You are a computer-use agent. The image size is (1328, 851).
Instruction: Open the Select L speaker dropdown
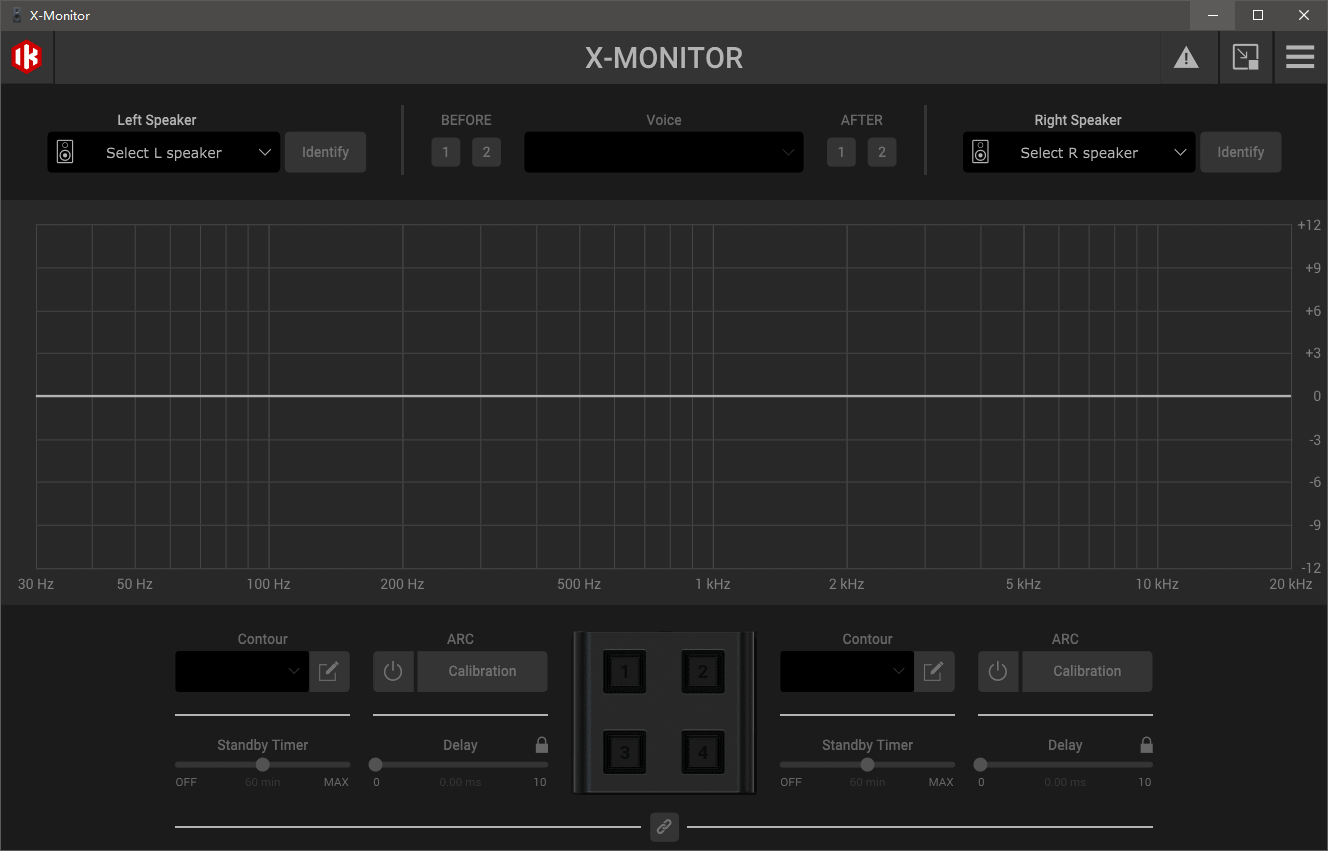point(164,153)
